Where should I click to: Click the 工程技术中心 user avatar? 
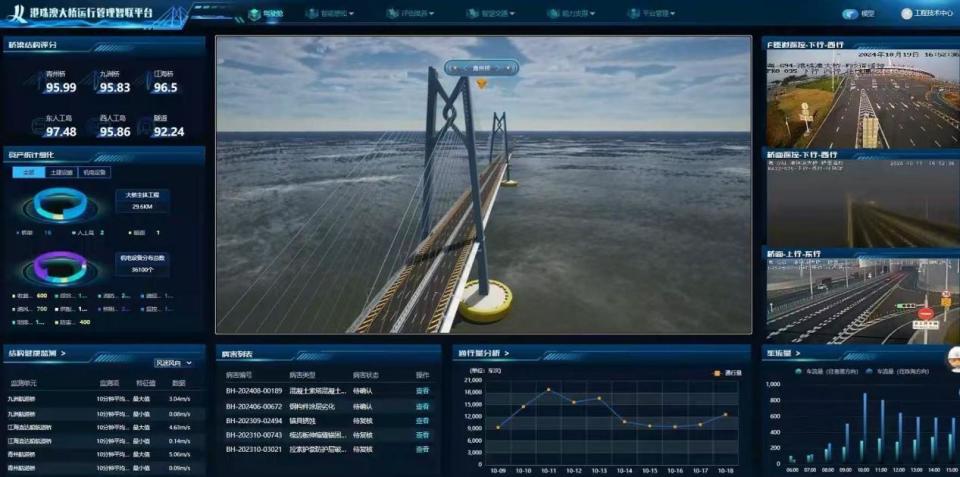pos(906,13)
